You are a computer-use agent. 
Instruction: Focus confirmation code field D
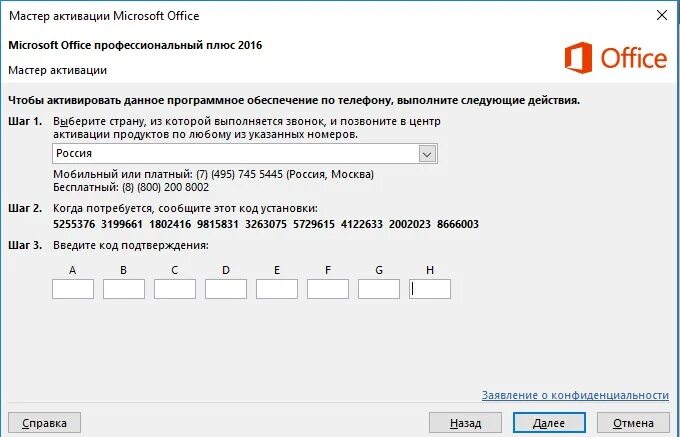[226, 289]
